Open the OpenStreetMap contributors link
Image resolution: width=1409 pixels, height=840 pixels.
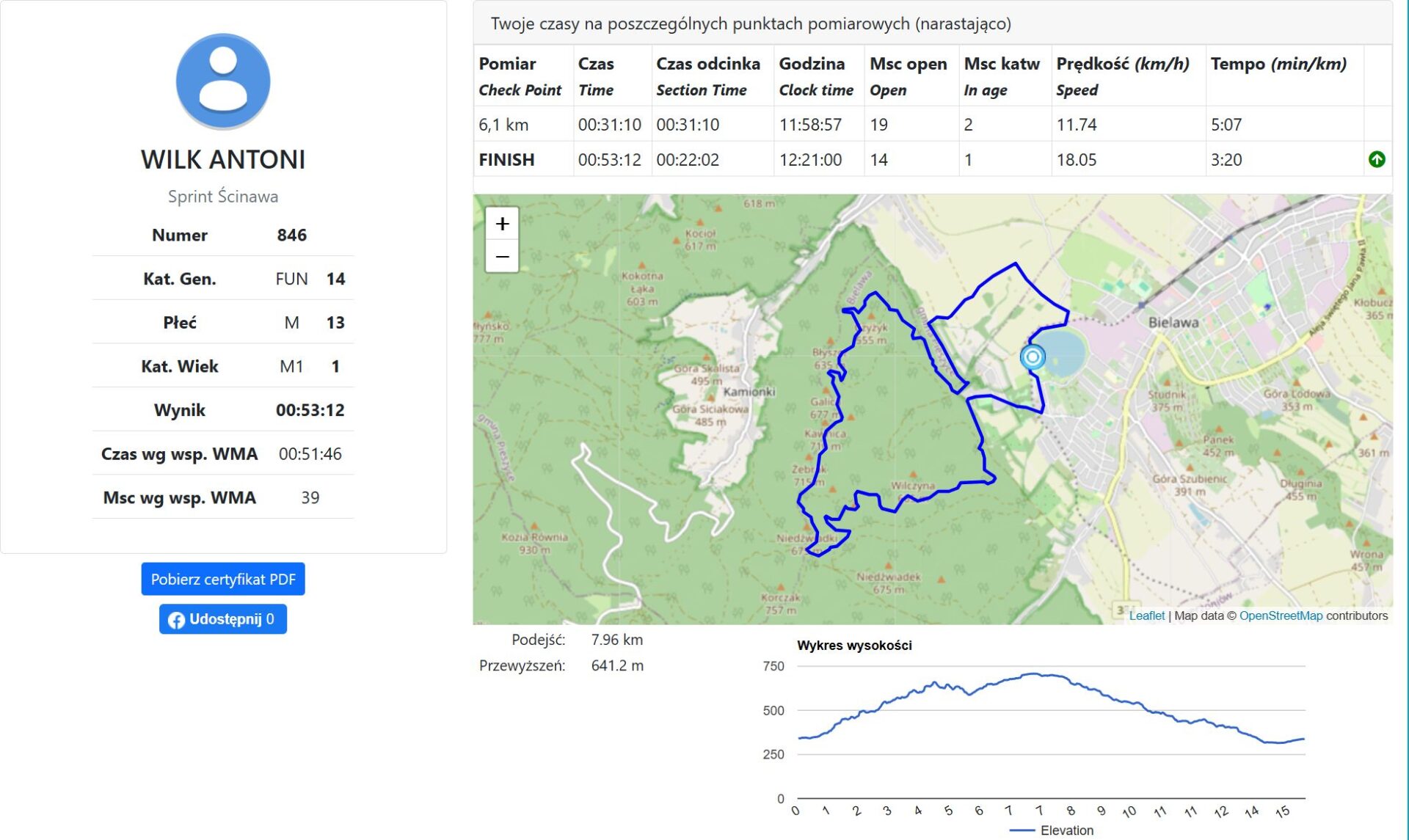pos(1281,616)
